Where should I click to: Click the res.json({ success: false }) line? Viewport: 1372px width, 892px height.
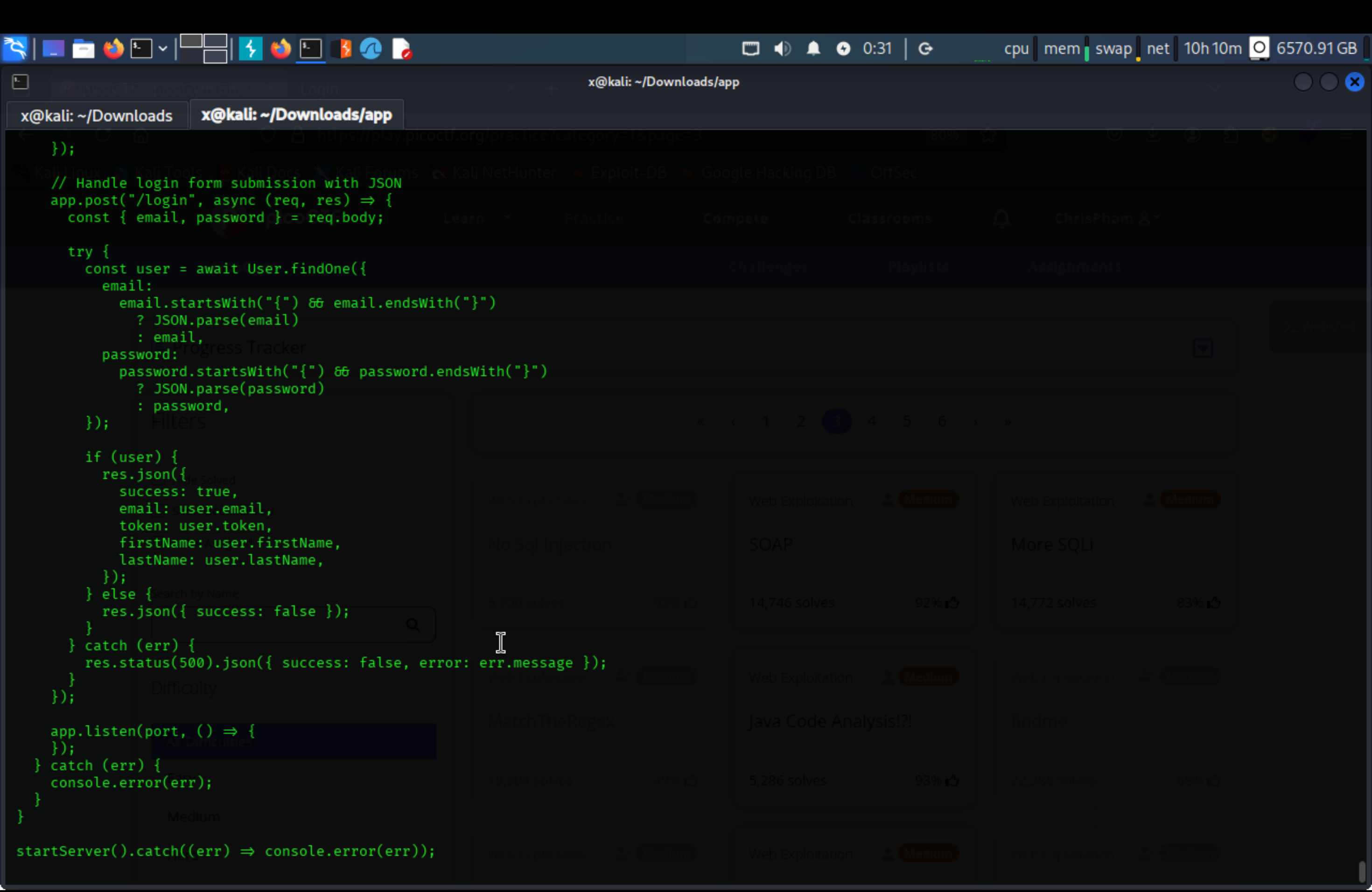226,611
